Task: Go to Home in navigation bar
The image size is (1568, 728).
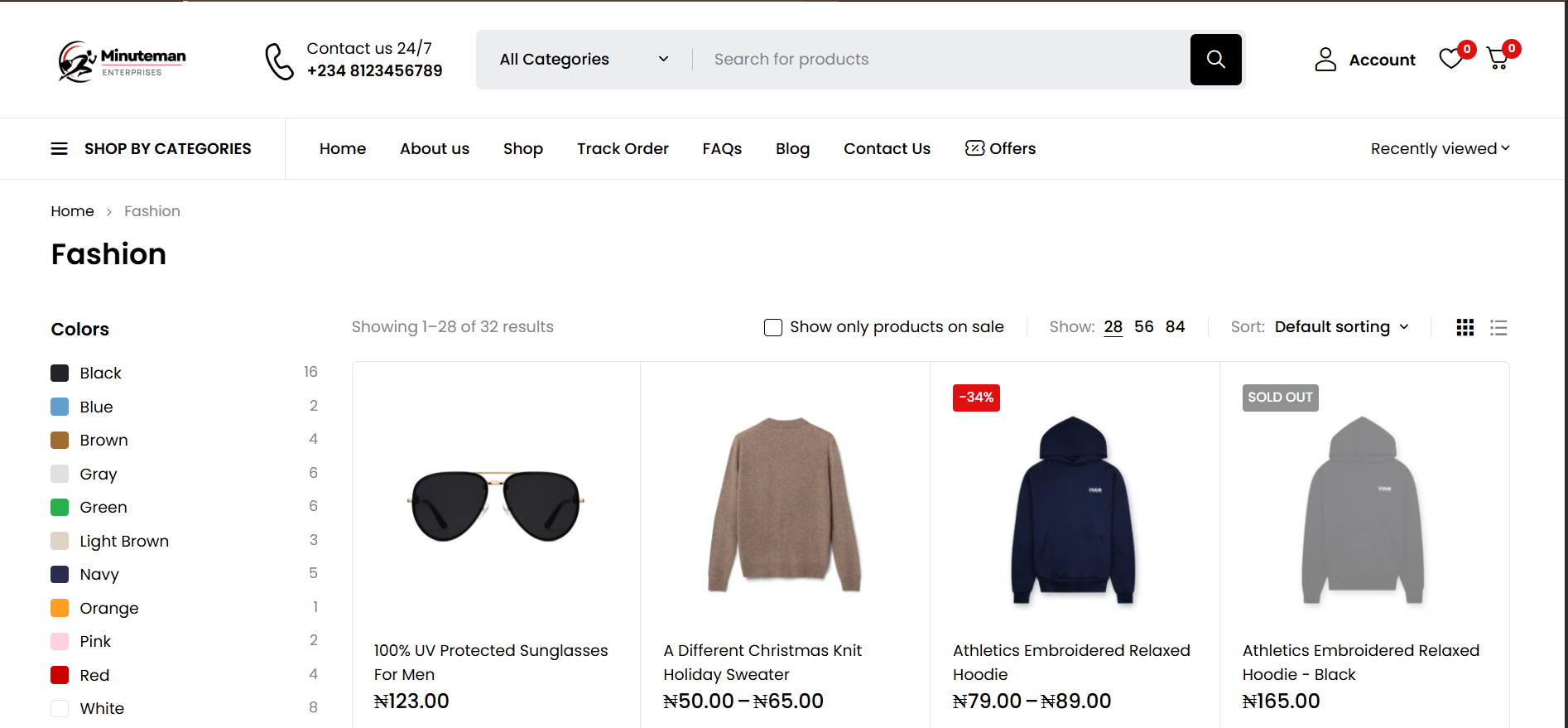Action: [343, 149]
